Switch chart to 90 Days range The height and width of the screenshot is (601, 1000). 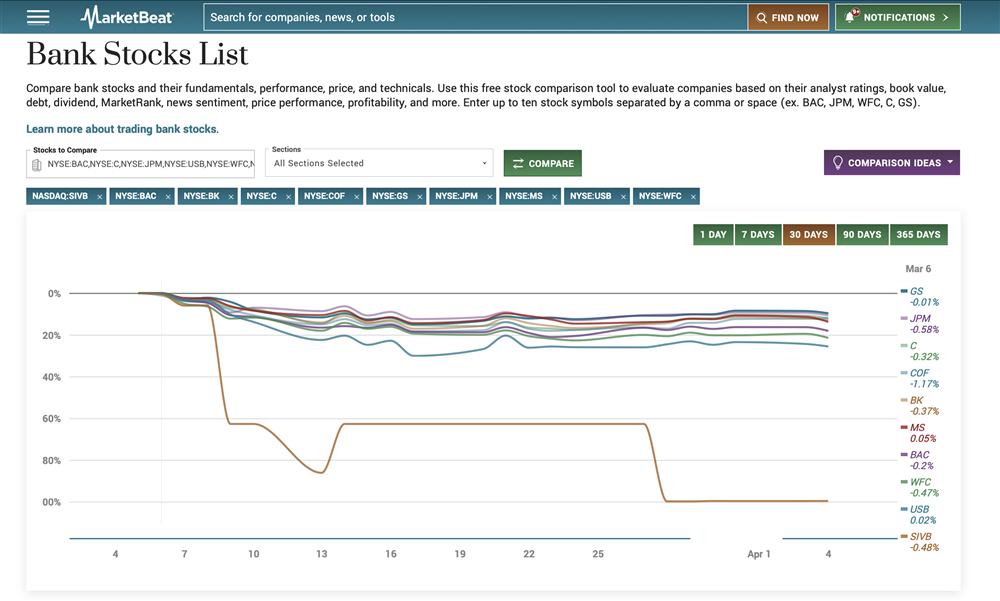click(x=861, y=235)
